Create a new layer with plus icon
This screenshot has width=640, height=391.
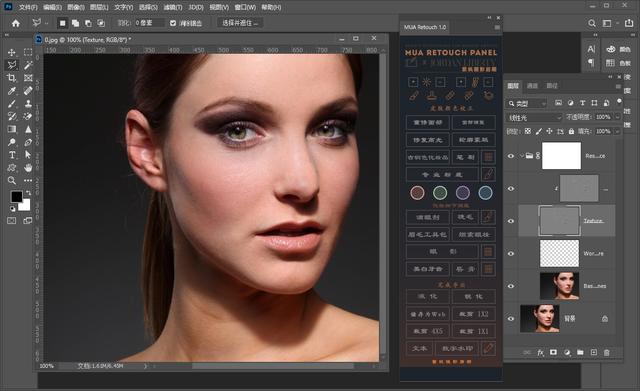pyautogui.click(x=593, y=352)
